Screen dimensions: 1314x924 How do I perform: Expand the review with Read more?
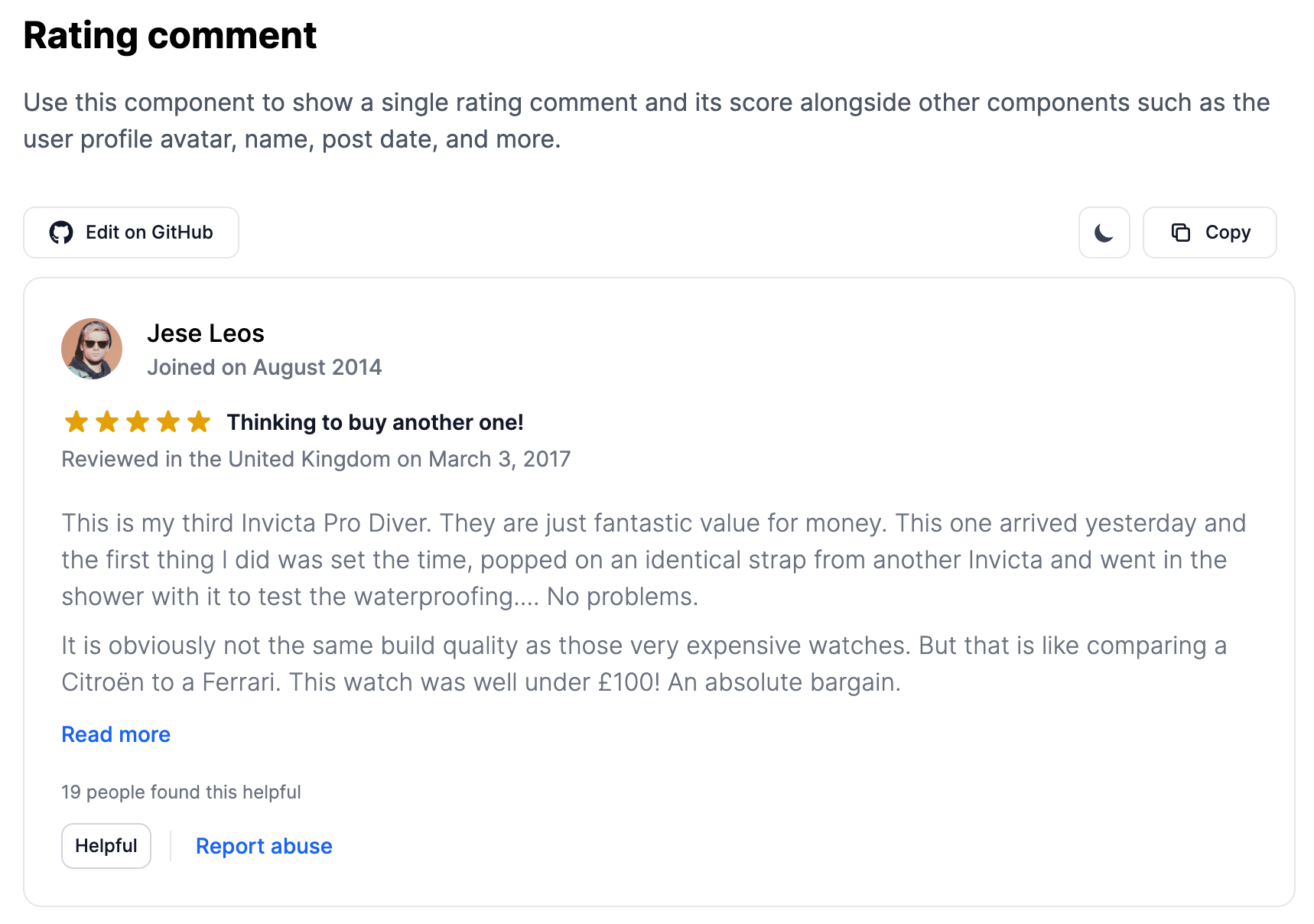[115, 734]
